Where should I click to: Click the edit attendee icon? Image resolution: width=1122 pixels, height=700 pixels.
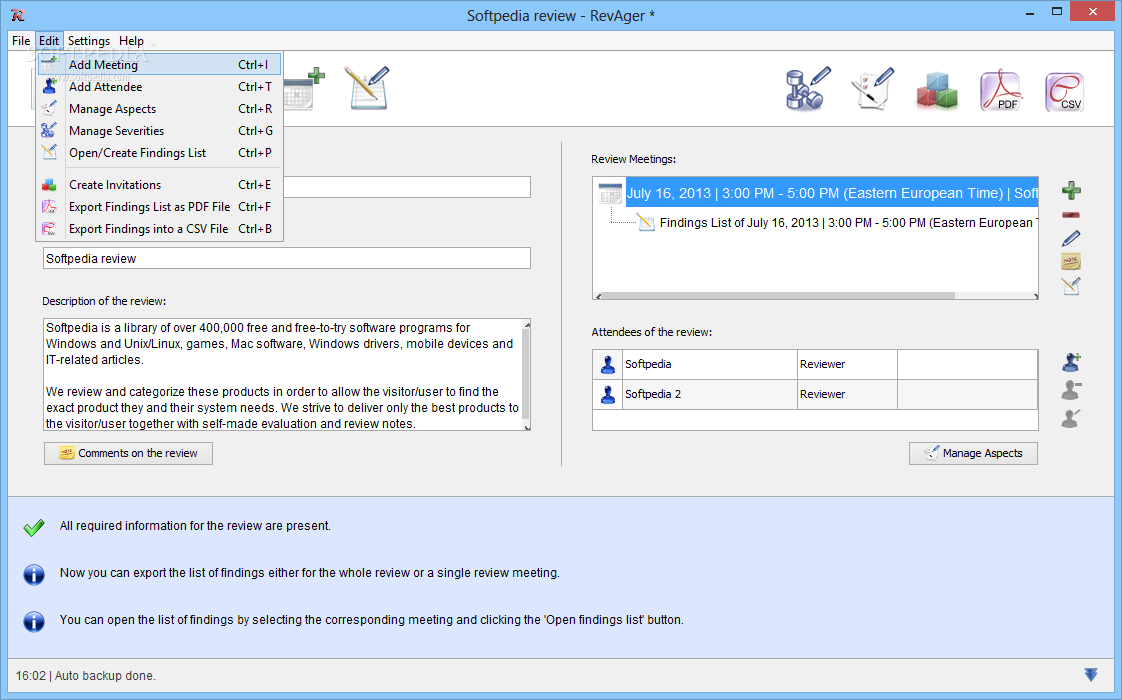click(x=1071, y=418)
